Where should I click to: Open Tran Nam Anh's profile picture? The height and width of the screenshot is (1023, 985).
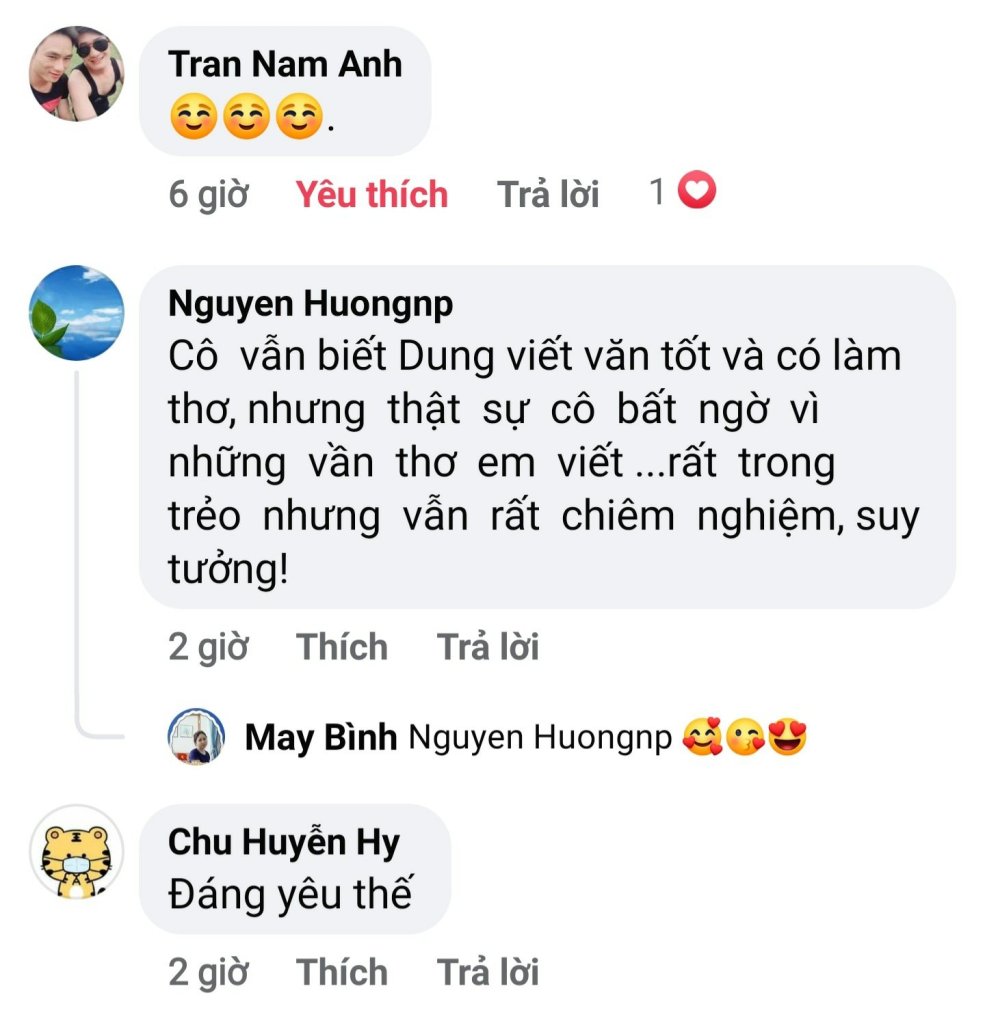77,73
